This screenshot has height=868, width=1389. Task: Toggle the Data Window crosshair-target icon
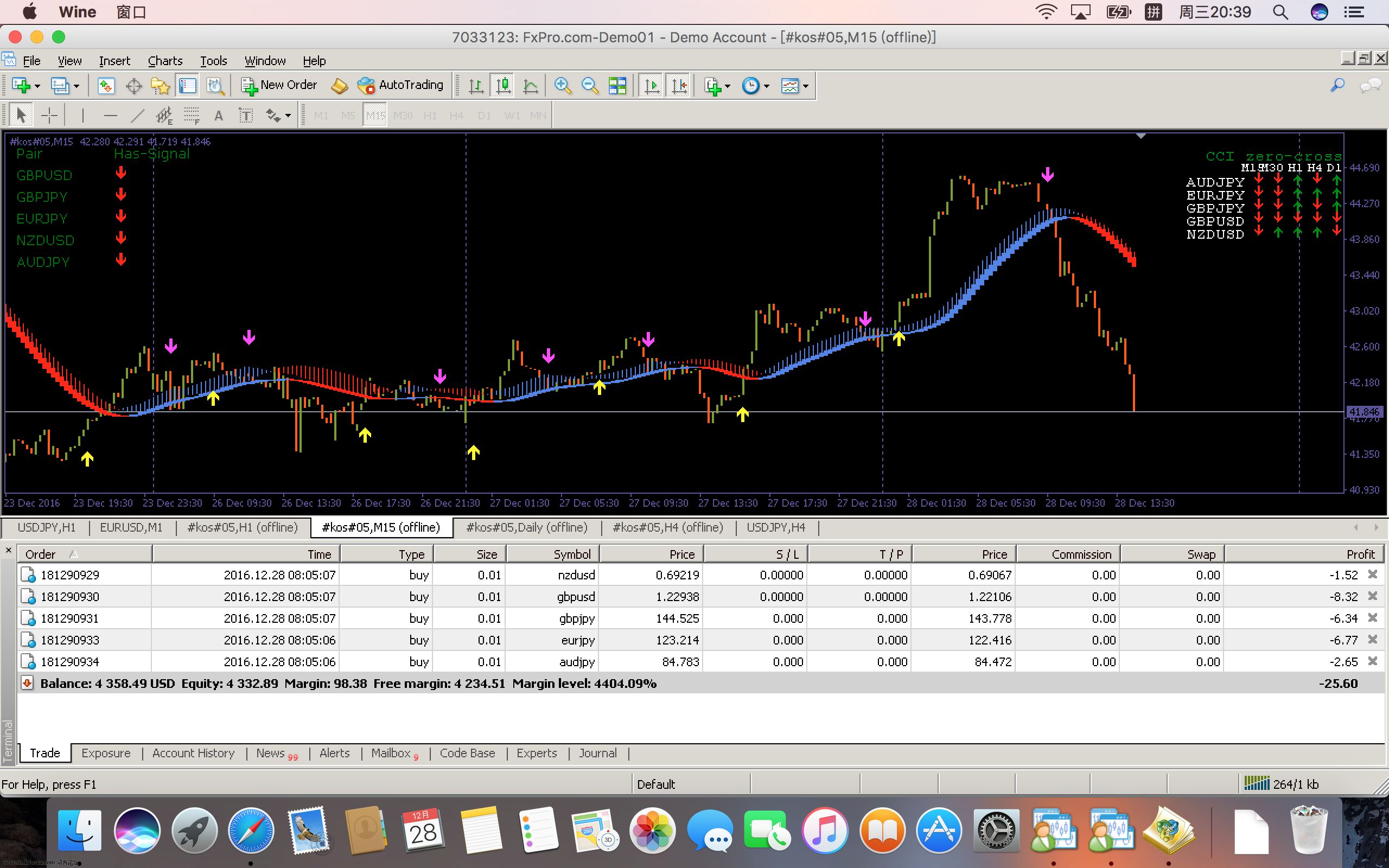(133, 86)
